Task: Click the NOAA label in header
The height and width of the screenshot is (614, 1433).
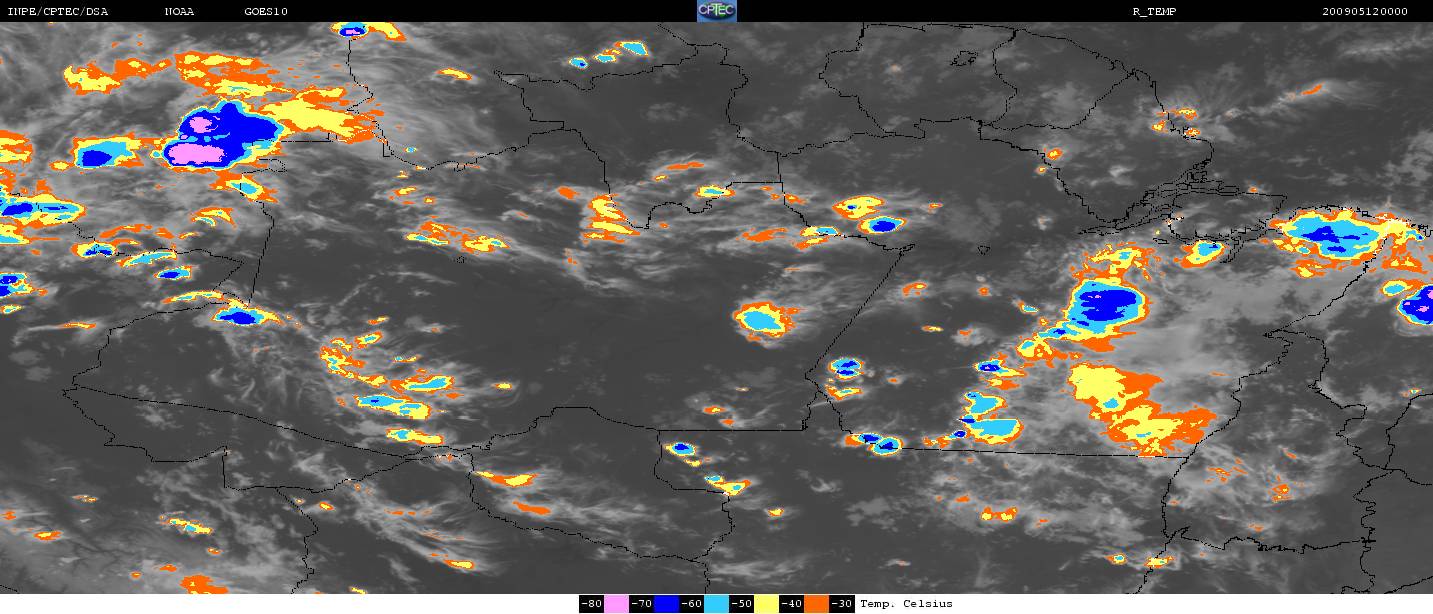Action: tap(179, 12)
